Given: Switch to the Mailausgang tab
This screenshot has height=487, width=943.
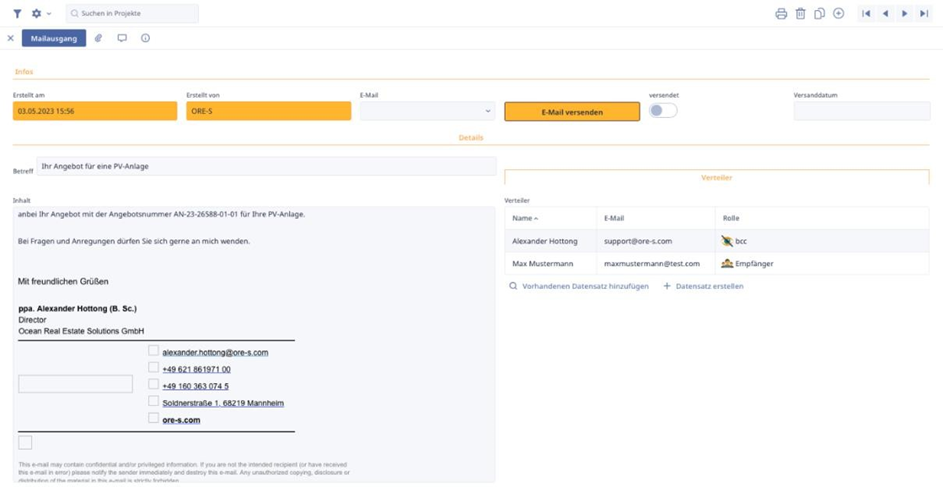Looking at the screenshot, I should [x=54, y=38].
